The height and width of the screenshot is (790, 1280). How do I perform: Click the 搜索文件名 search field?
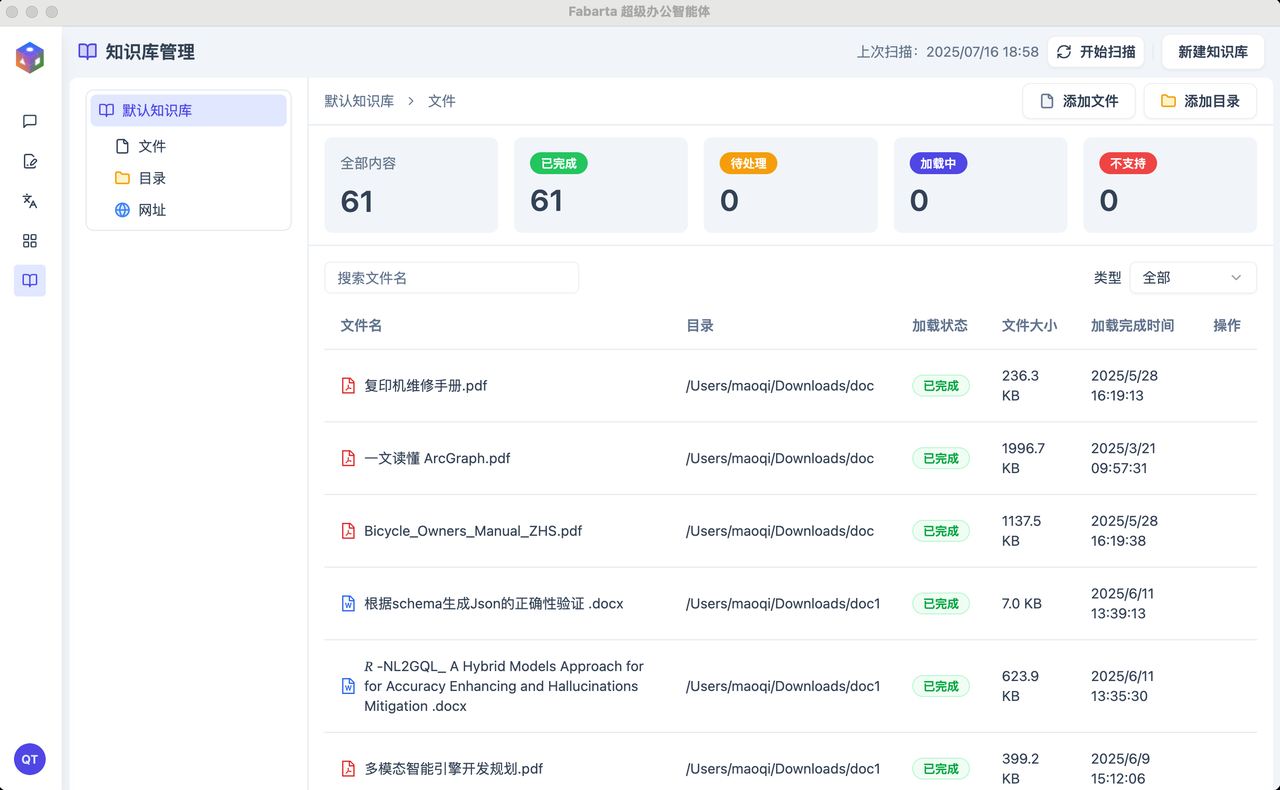[451, 278]
